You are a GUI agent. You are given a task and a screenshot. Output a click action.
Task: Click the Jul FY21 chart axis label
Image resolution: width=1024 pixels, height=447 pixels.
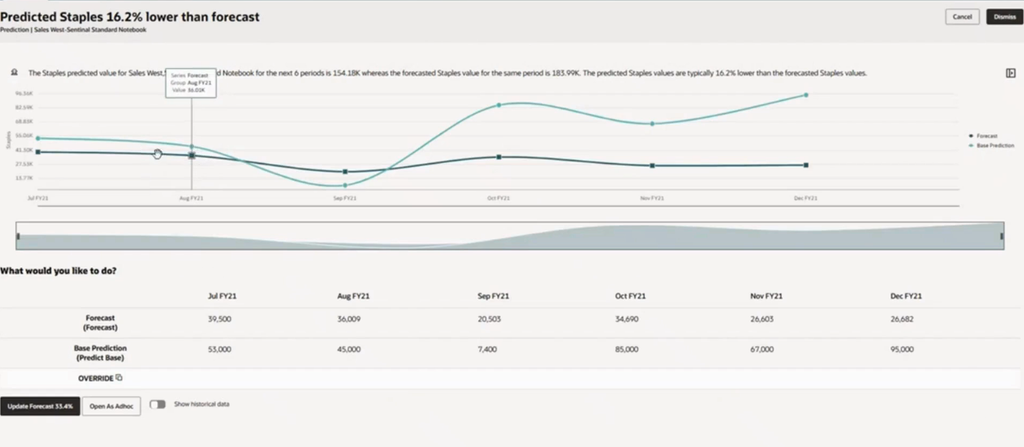[38, 198]
